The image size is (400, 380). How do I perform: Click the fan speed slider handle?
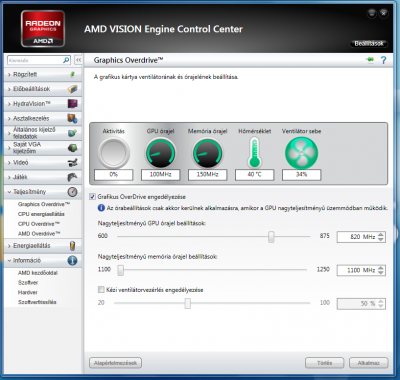(188, 303)
